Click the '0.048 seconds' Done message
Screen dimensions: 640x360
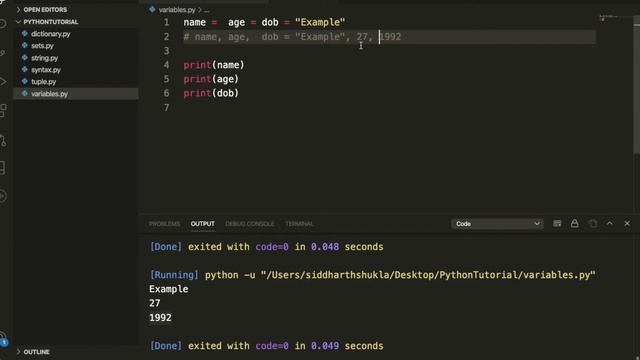click(x=267, y=247)
